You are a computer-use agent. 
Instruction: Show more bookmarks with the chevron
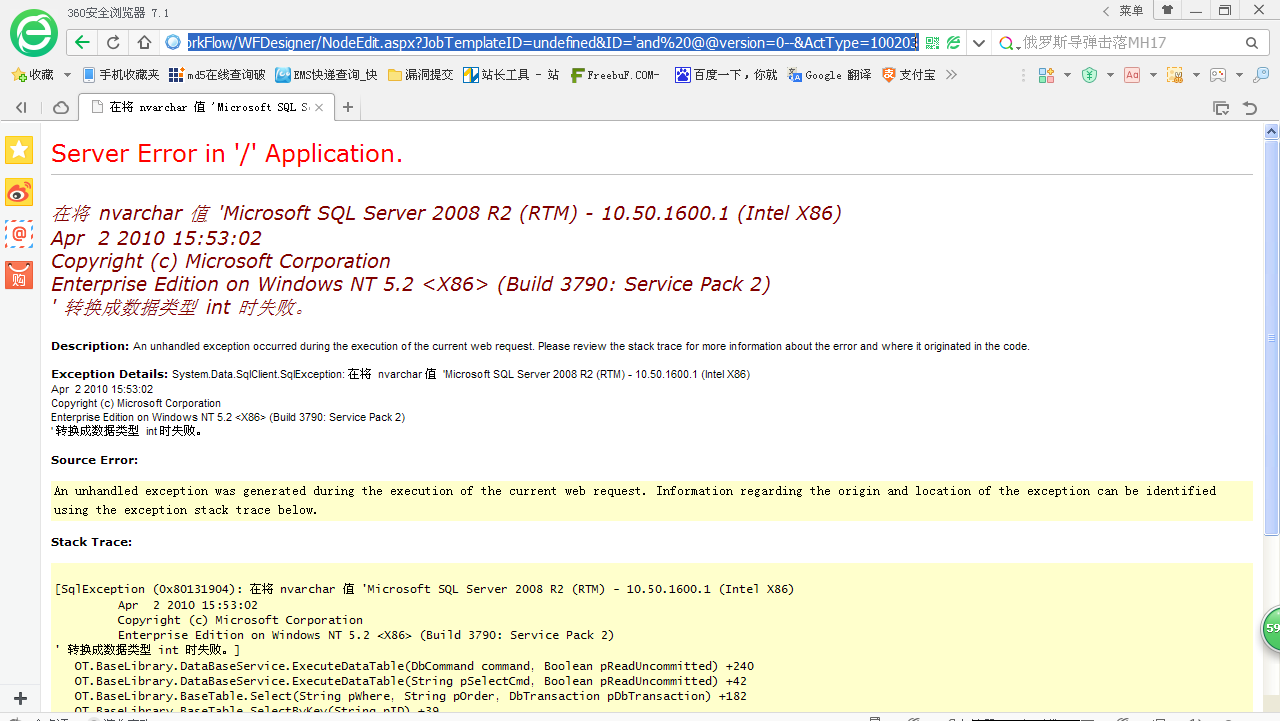tap(951, 75)
